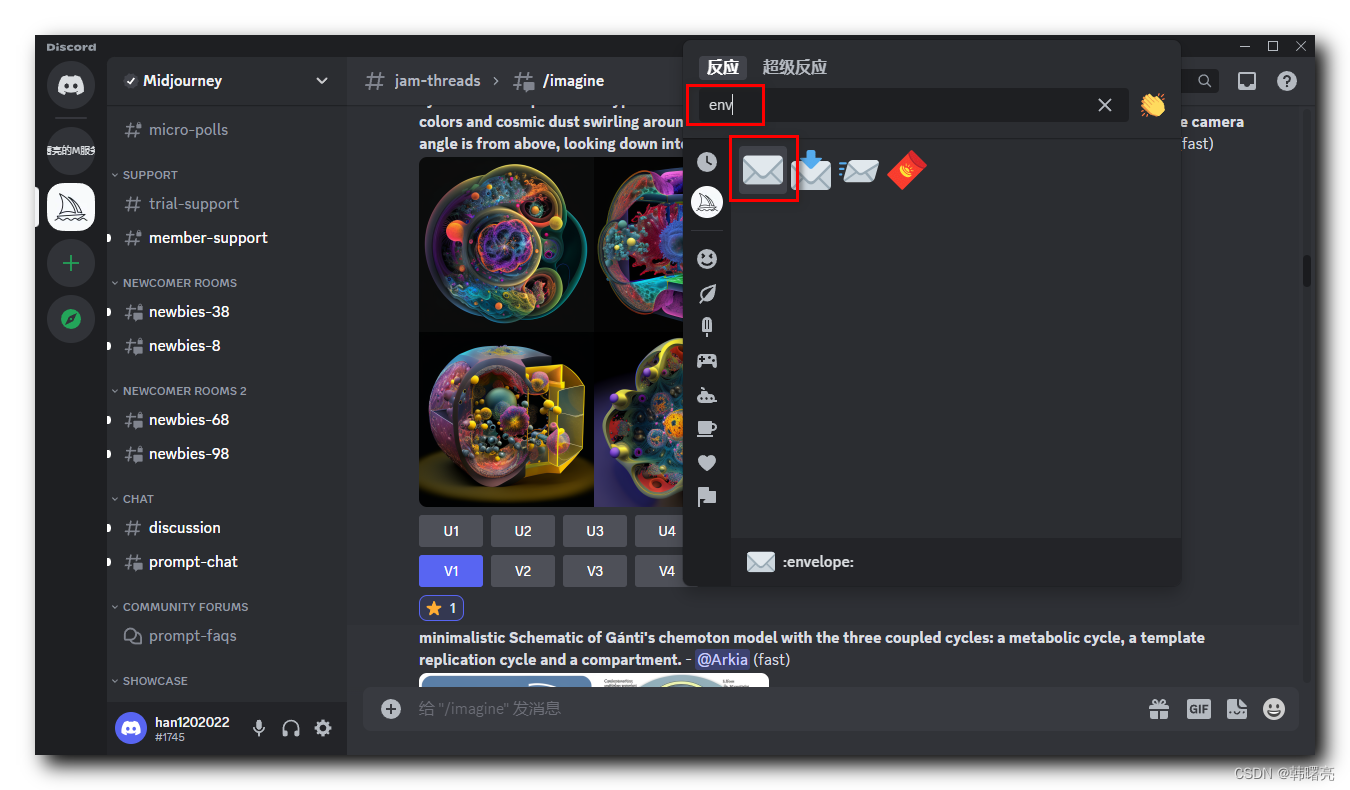Open the member-support channel
Viewport: 1350px width, 790px height.
(227, 238)
